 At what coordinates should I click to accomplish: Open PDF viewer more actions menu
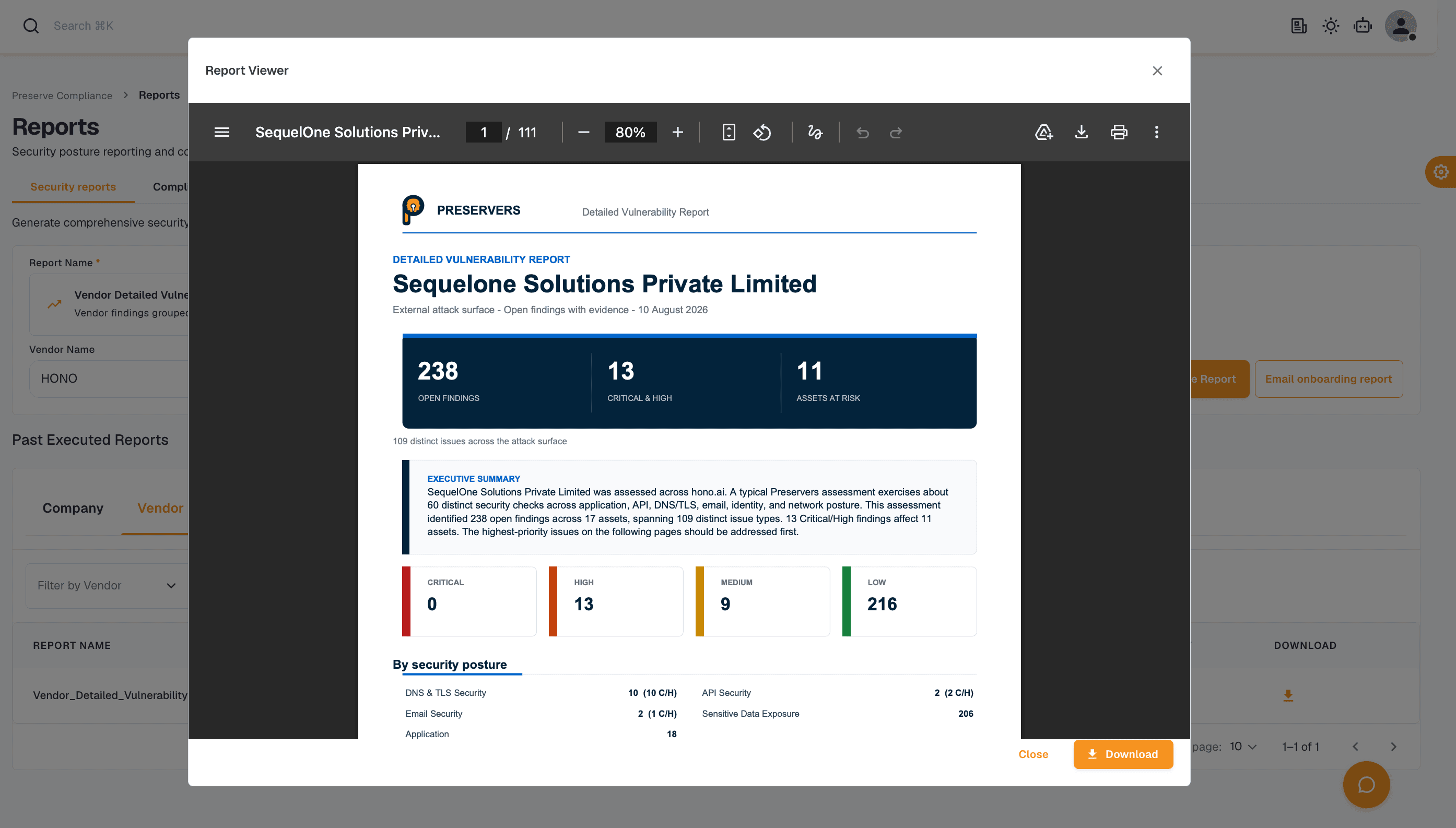pyautogui.click(x=1156, y=133)
